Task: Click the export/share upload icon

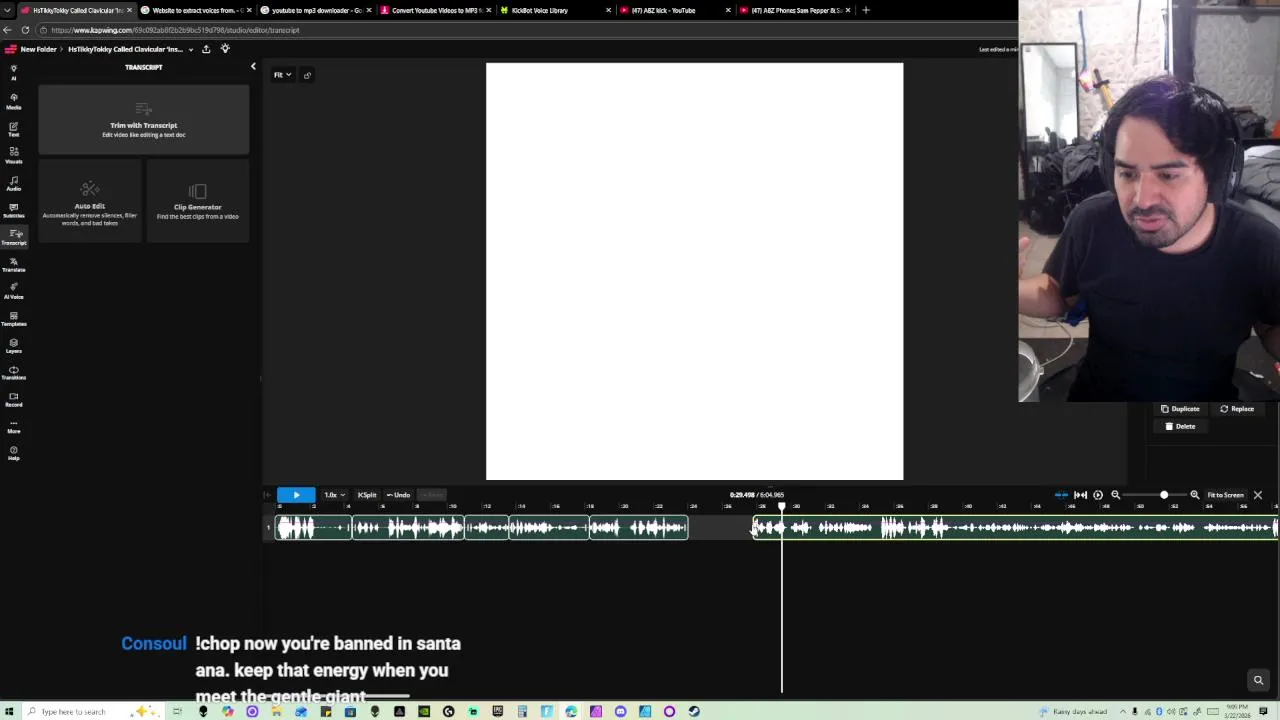Action: (x=206, y=49)
